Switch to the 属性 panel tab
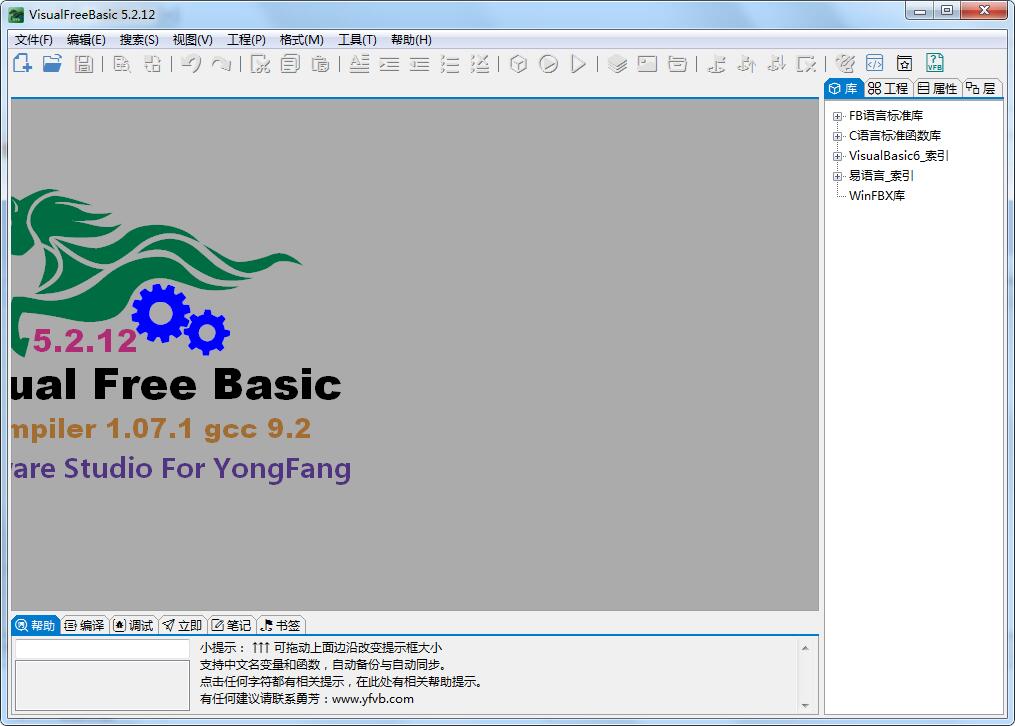 tap(936, 88)
